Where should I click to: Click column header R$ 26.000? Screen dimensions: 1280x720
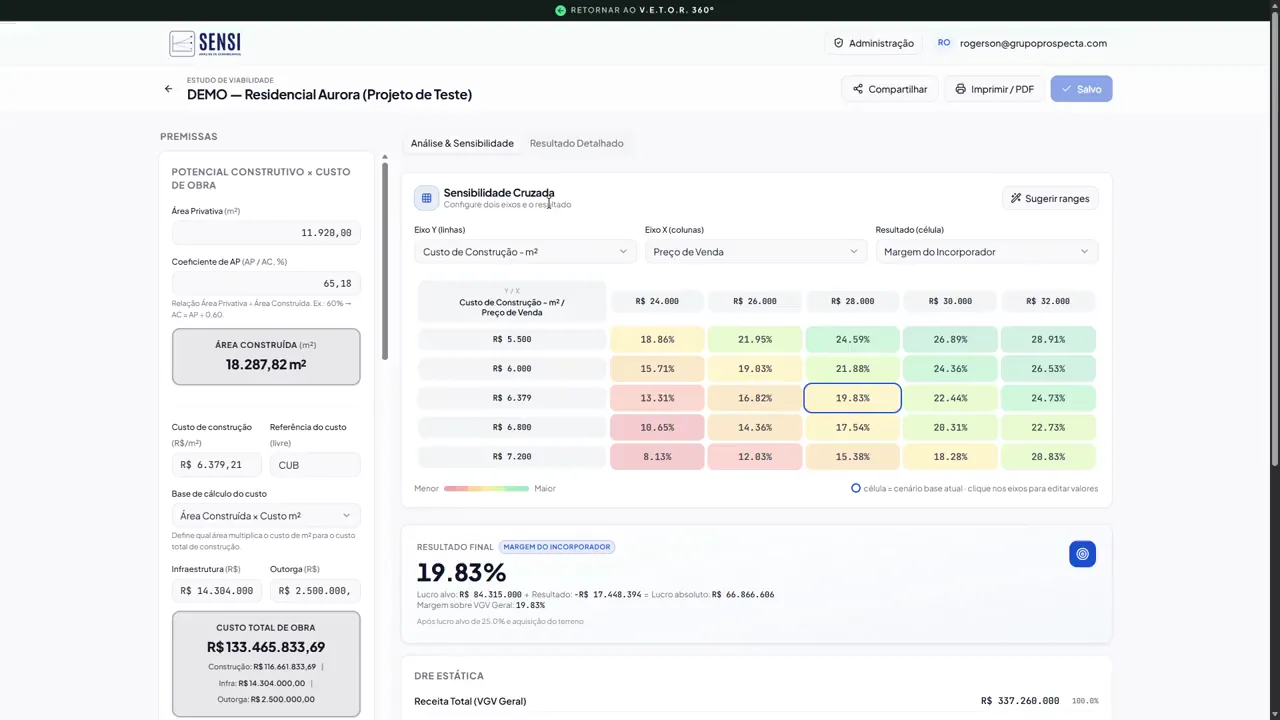click(755, 301)
